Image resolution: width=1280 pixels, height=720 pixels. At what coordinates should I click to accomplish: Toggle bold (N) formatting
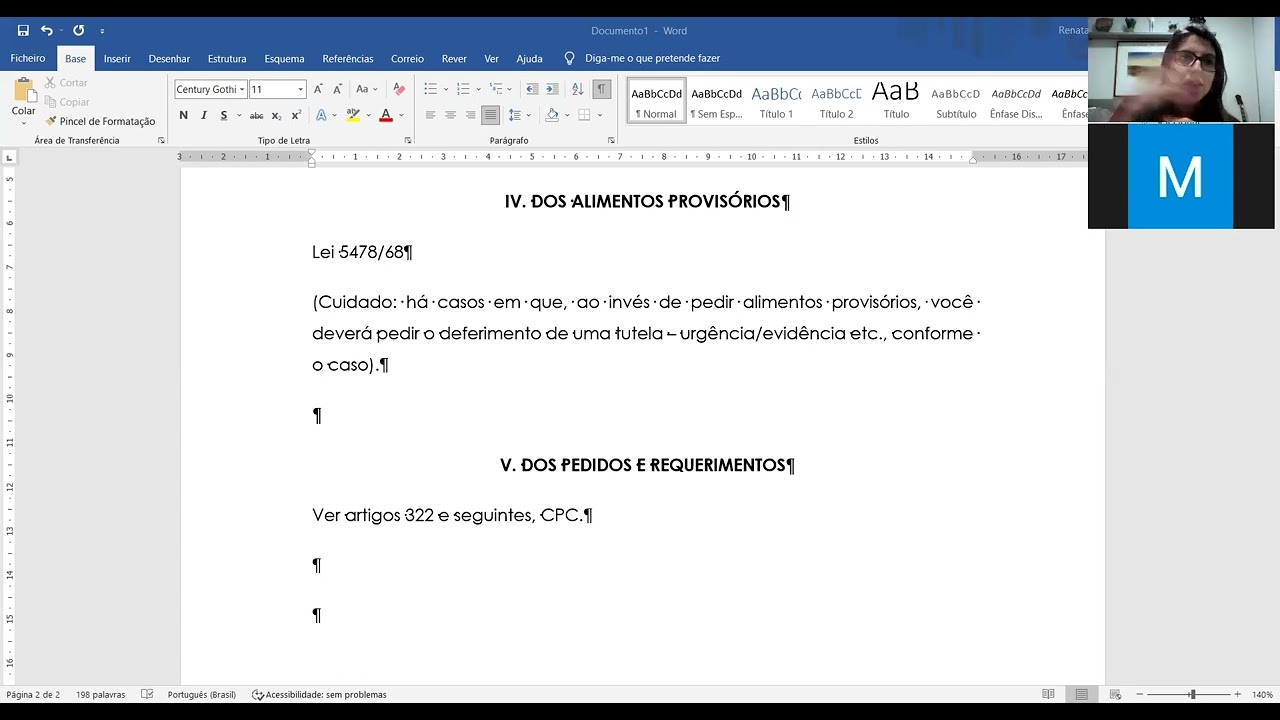tap(183, 115)
